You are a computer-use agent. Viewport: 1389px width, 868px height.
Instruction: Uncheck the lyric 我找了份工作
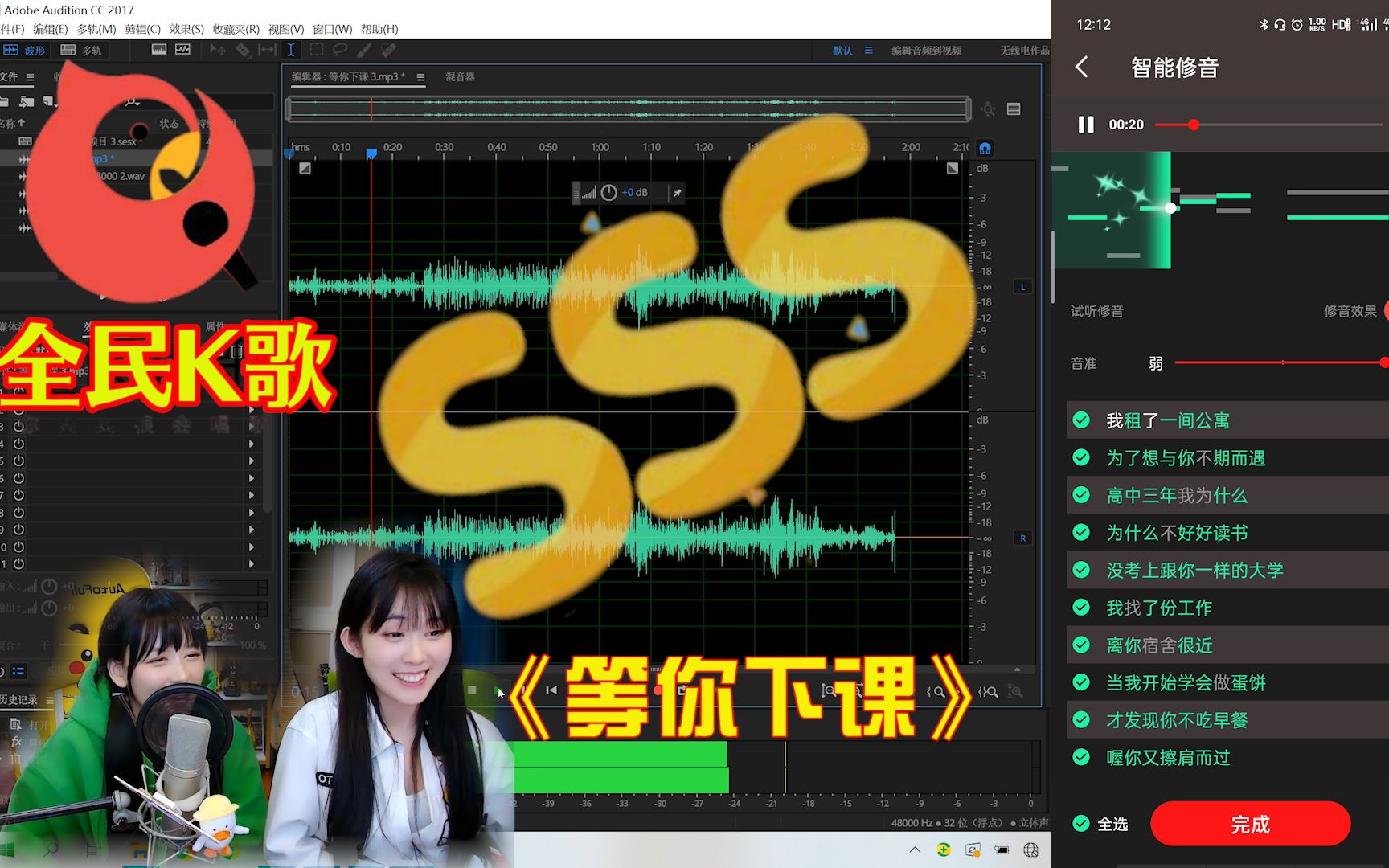pos(1081,608)
